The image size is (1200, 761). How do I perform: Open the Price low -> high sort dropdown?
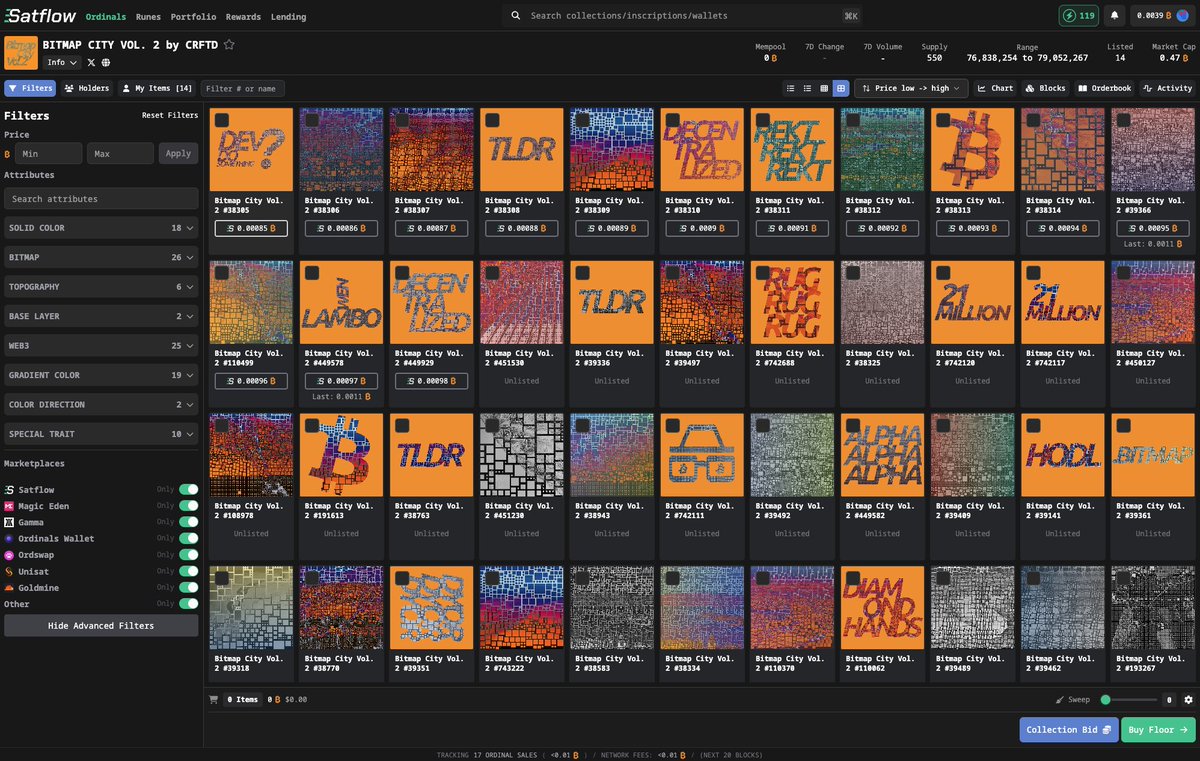click(911, 88)
